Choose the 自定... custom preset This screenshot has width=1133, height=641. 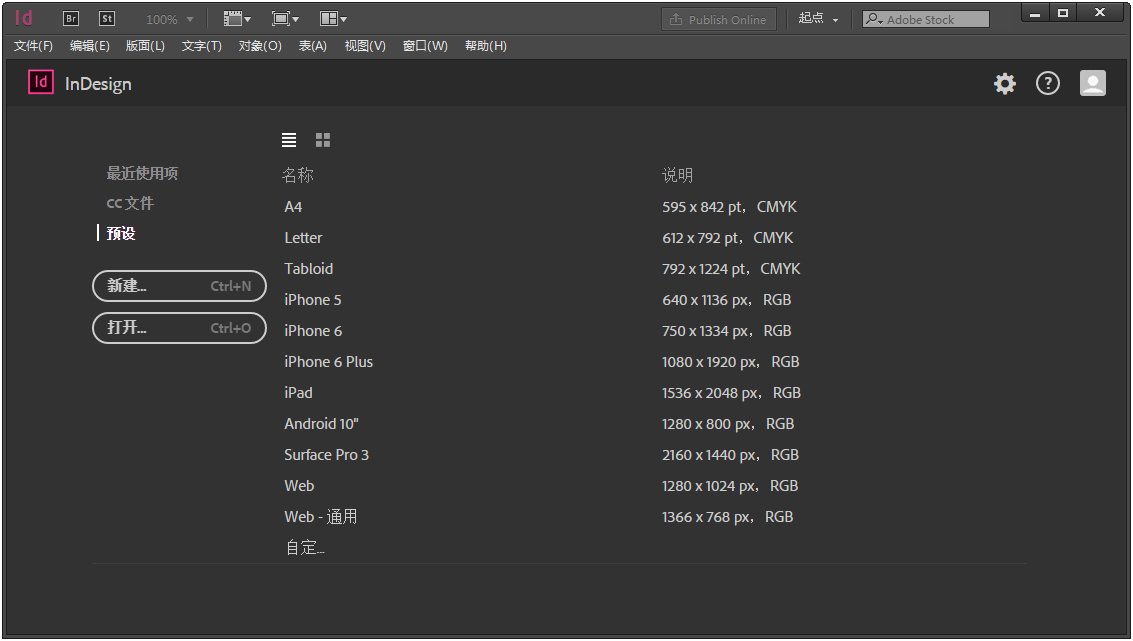pyautogui.click(x=305, y=548)
